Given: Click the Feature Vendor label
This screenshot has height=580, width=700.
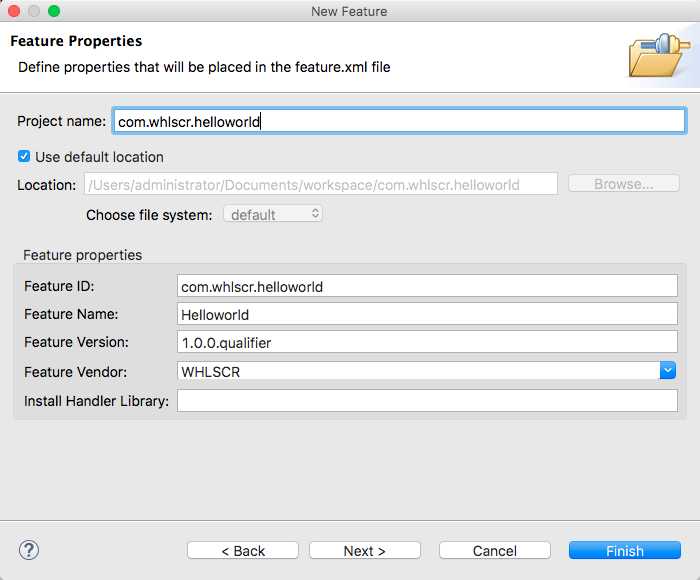Looking at the screenshot, I should tap(75, 371).
